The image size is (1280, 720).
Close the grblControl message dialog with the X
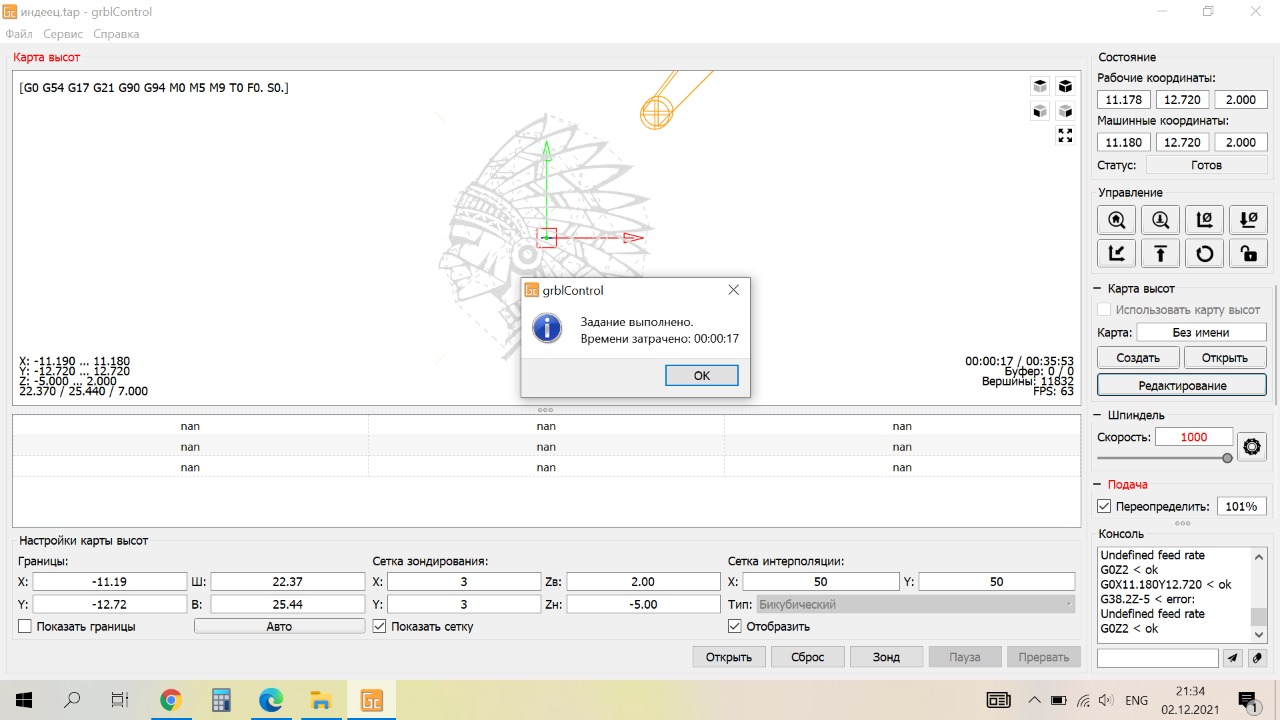pyautogui.click(x=733, y=290)
